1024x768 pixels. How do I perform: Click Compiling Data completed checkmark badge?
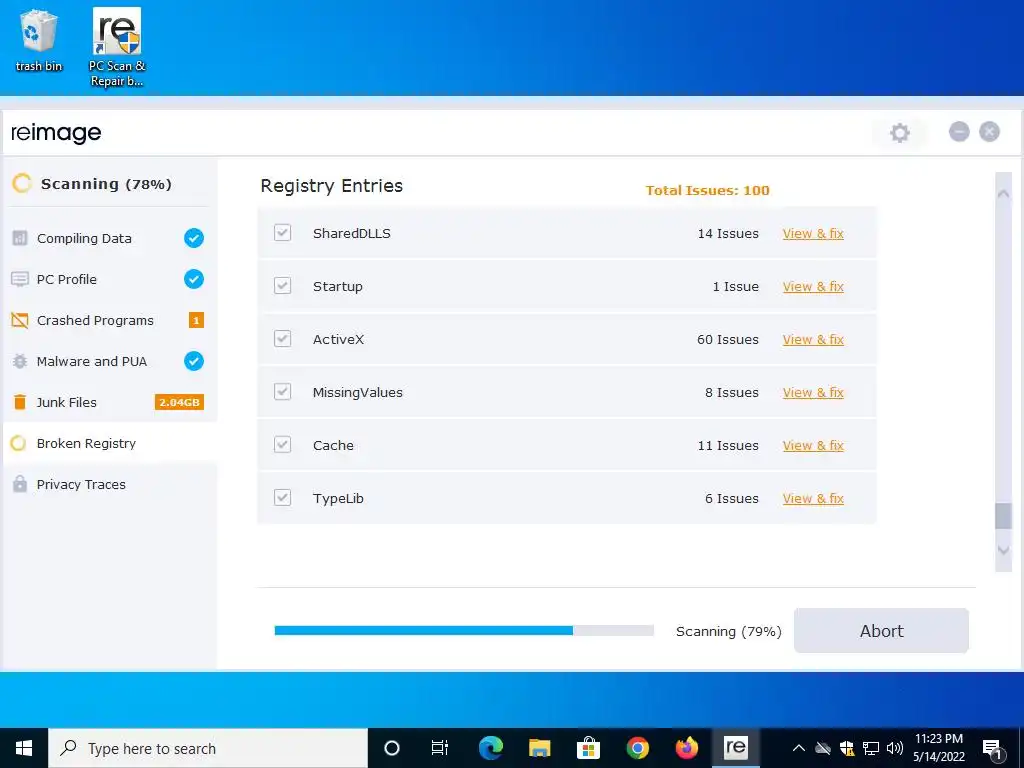(194, 238)
